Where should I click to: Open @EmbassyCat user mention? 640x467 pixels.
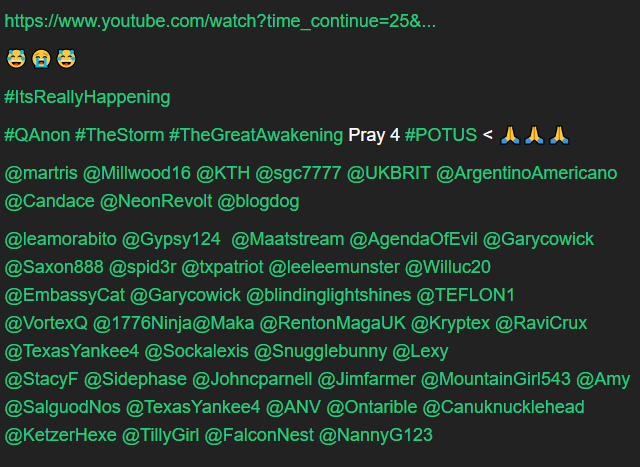pos(64,296)
